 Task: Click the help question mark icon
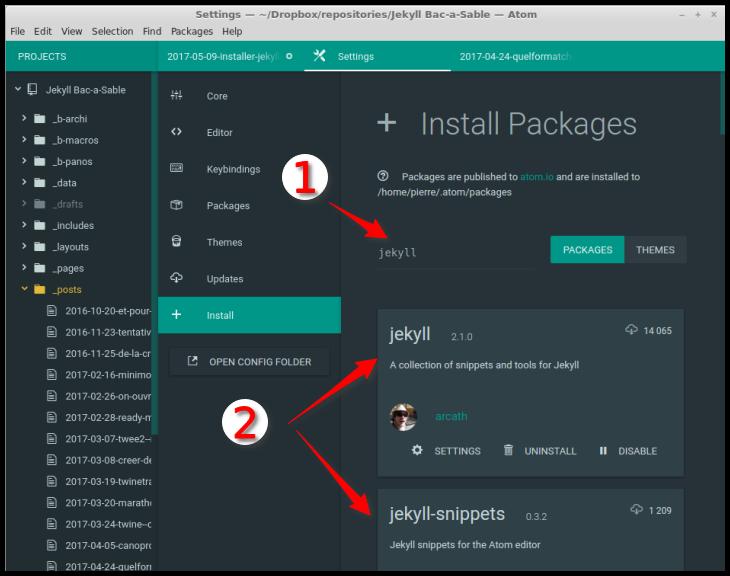(x=383, y=176)
